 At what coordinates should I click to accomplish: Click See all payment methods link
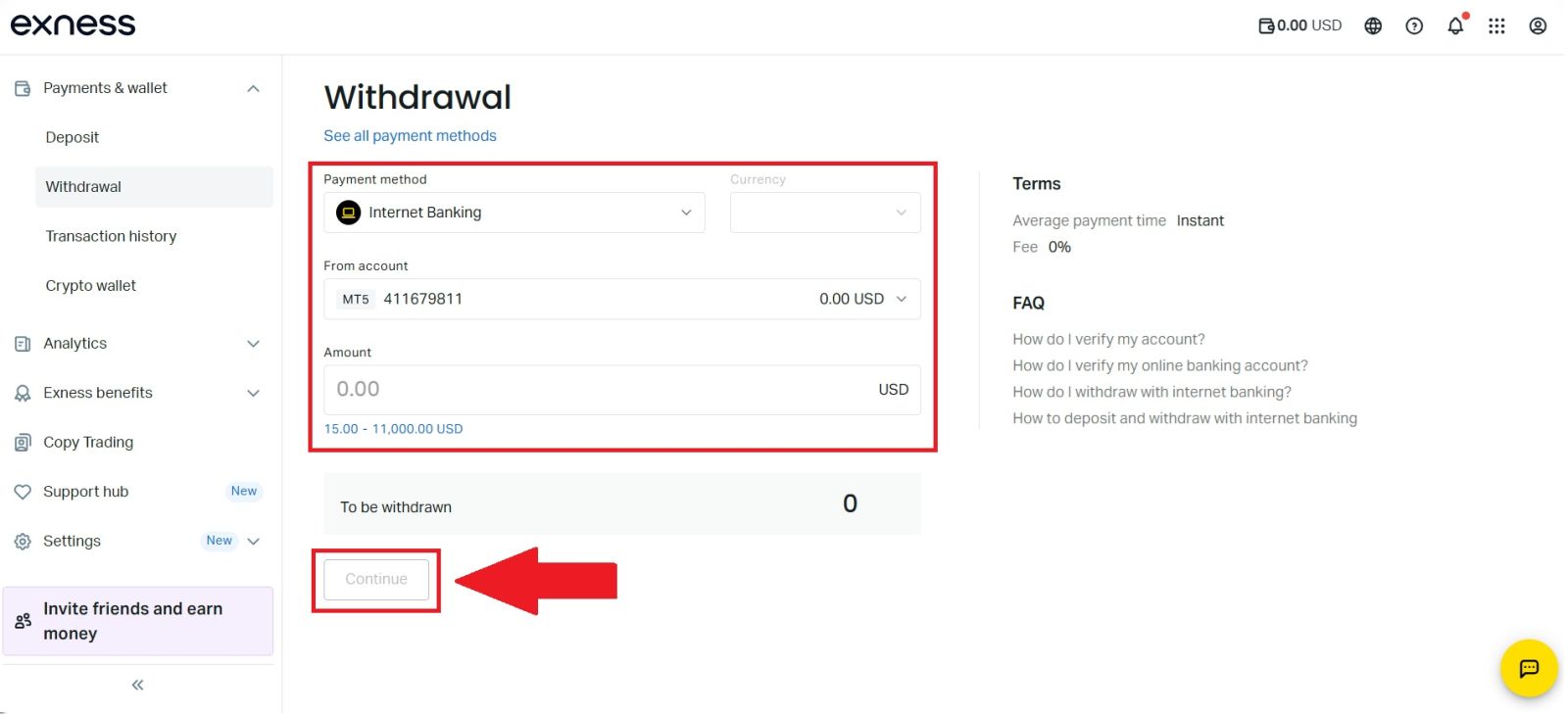coord(410,136)
